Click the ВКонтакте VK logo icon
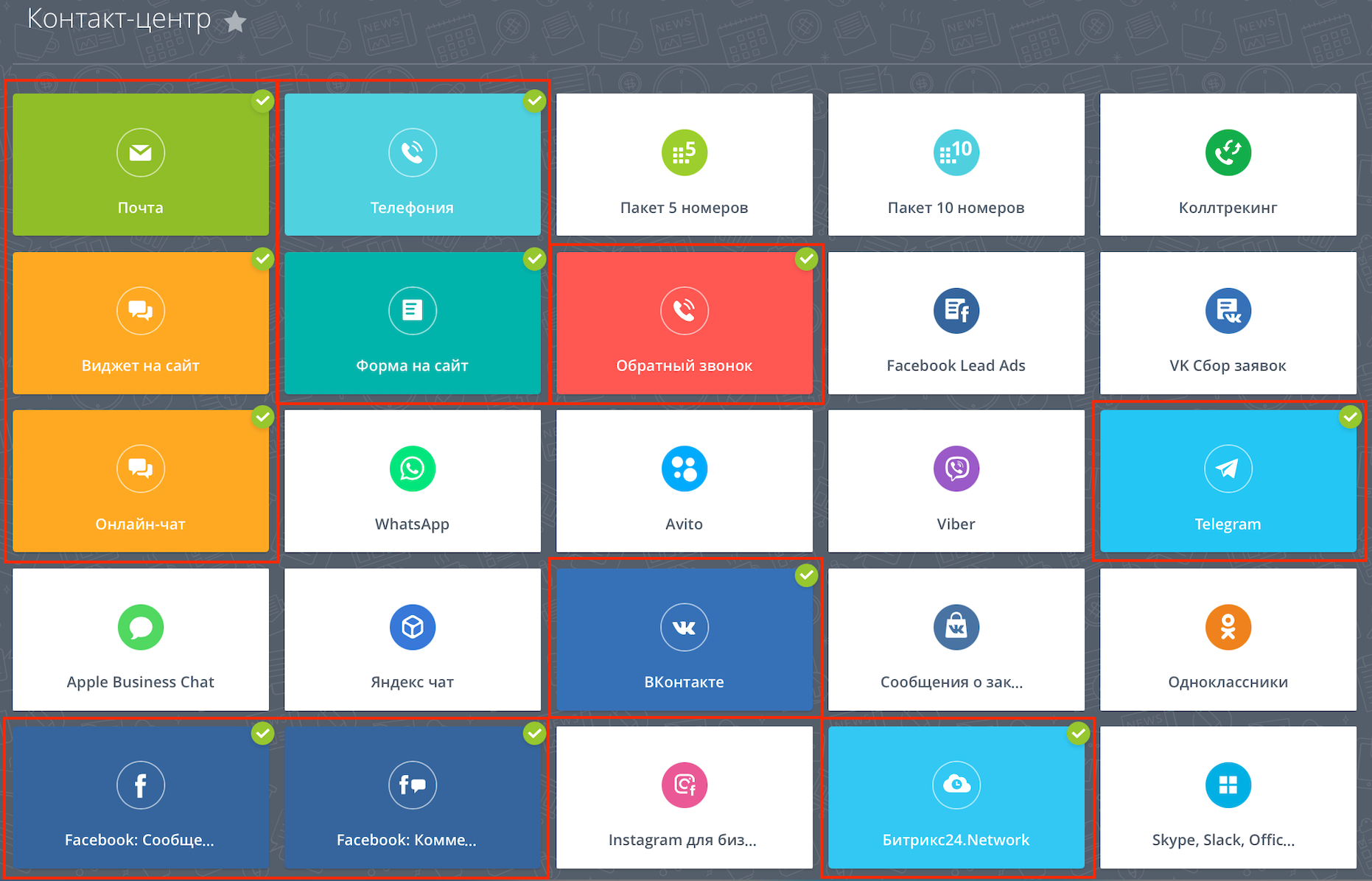The image size is (1372, 881). [x=684, y=627]
